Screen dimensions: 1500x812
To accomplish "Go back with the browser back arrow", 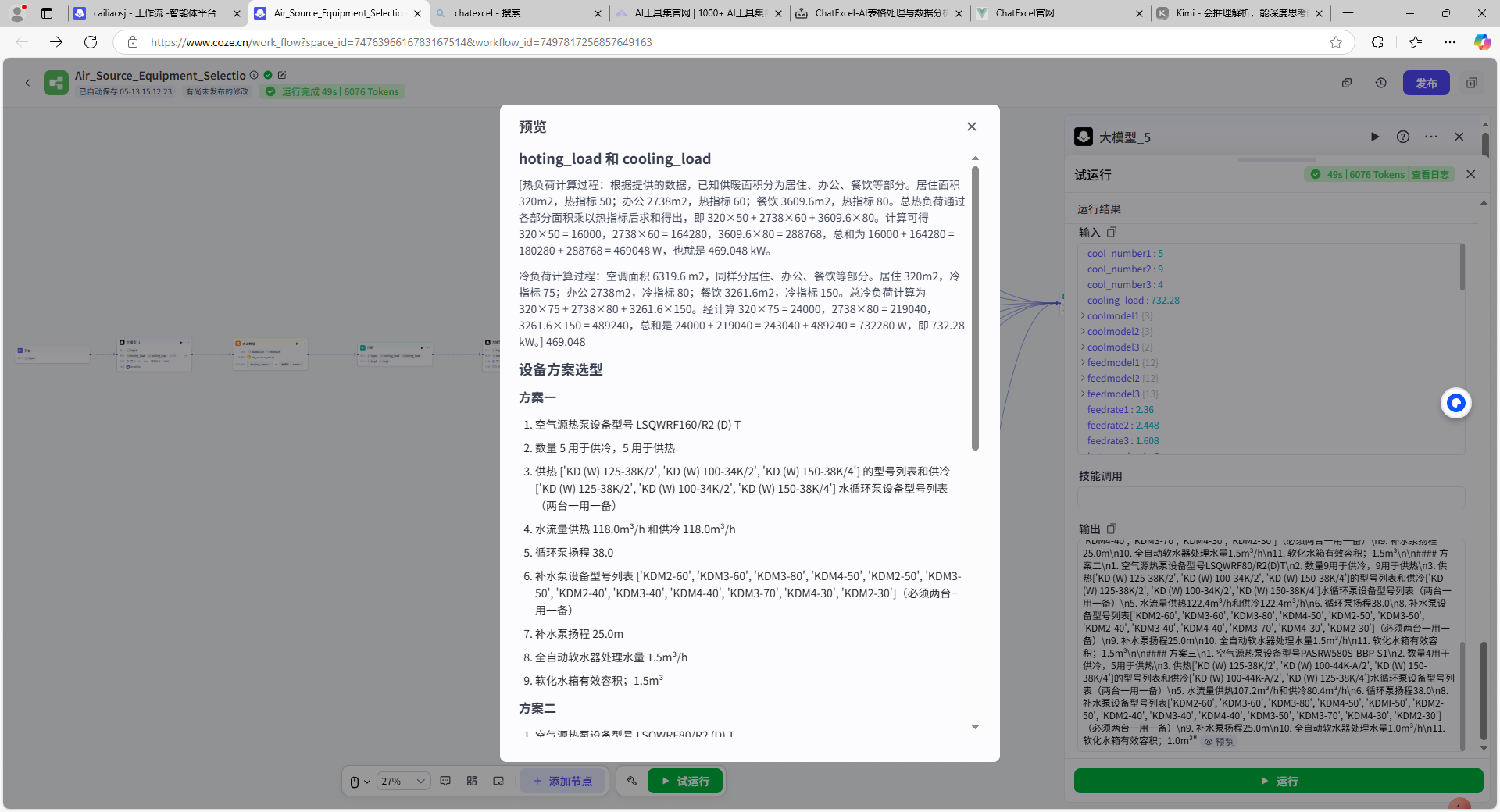I will (22, 42).
